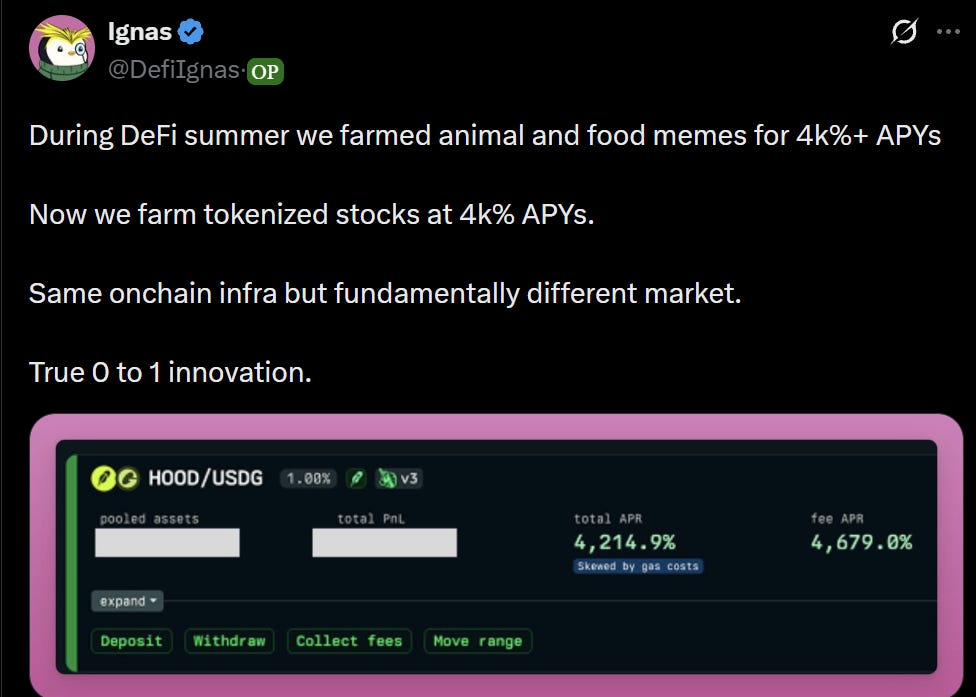Viewport: 976px width, 697px height.
Task: Click the Grok slash-circle icon
Action: 904,31
